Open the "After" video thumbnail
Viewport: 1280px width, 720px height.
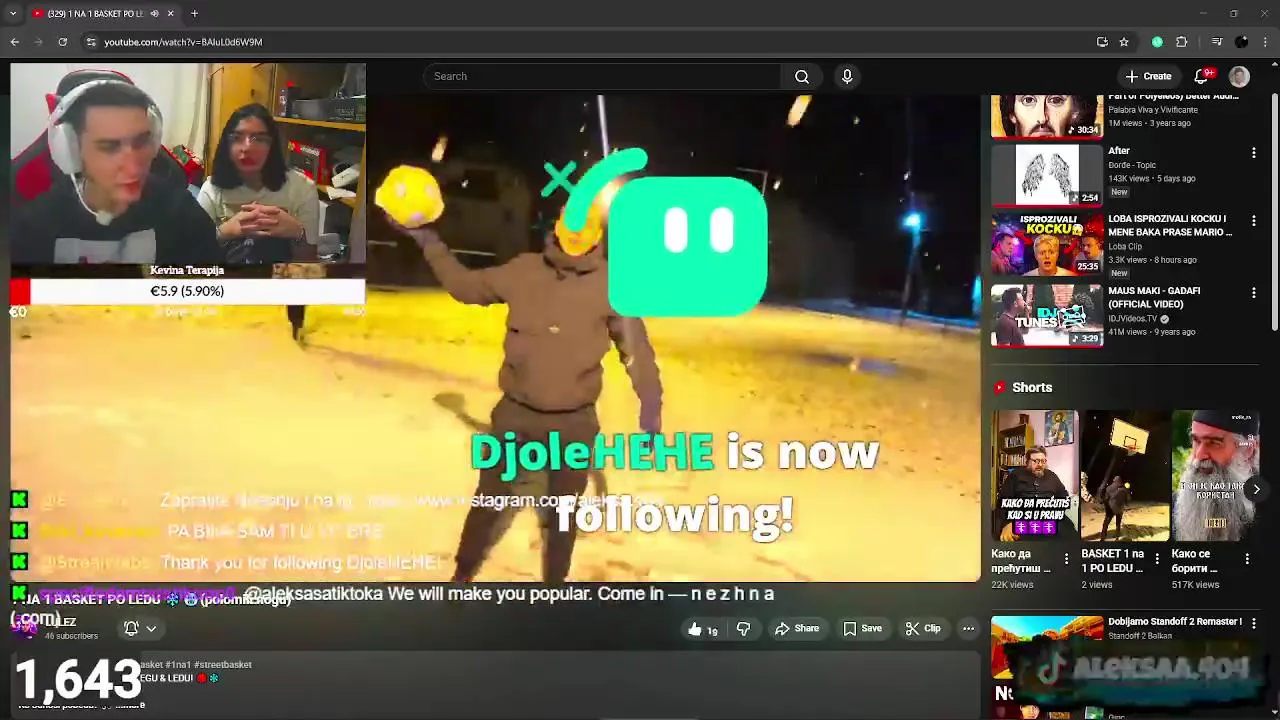[1046, 175]
